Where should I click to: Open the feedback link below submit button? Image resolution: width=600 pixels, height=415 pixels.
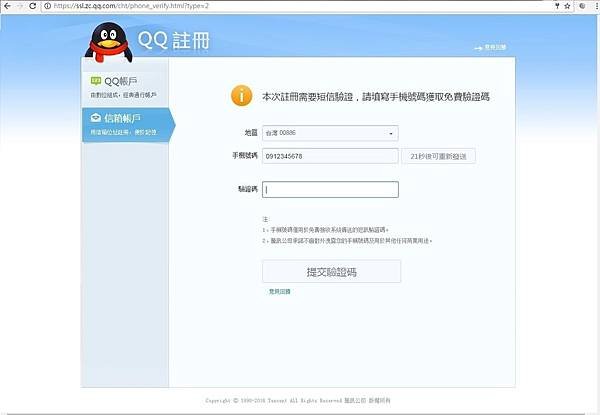280,291
